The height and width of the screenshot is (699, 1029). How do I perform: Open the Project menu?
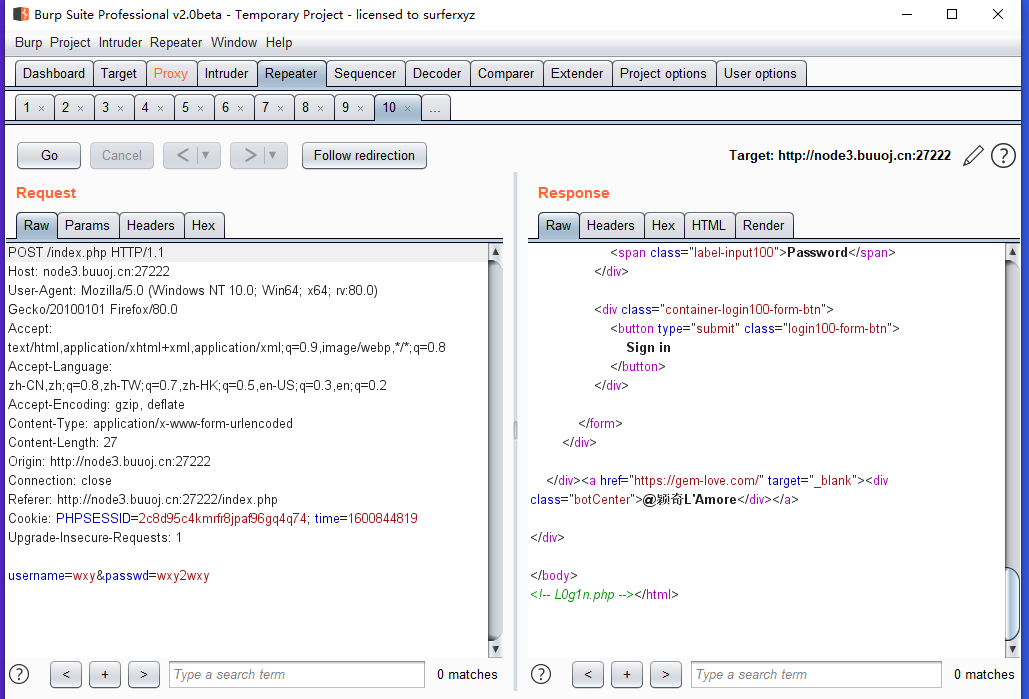point(70,43)
